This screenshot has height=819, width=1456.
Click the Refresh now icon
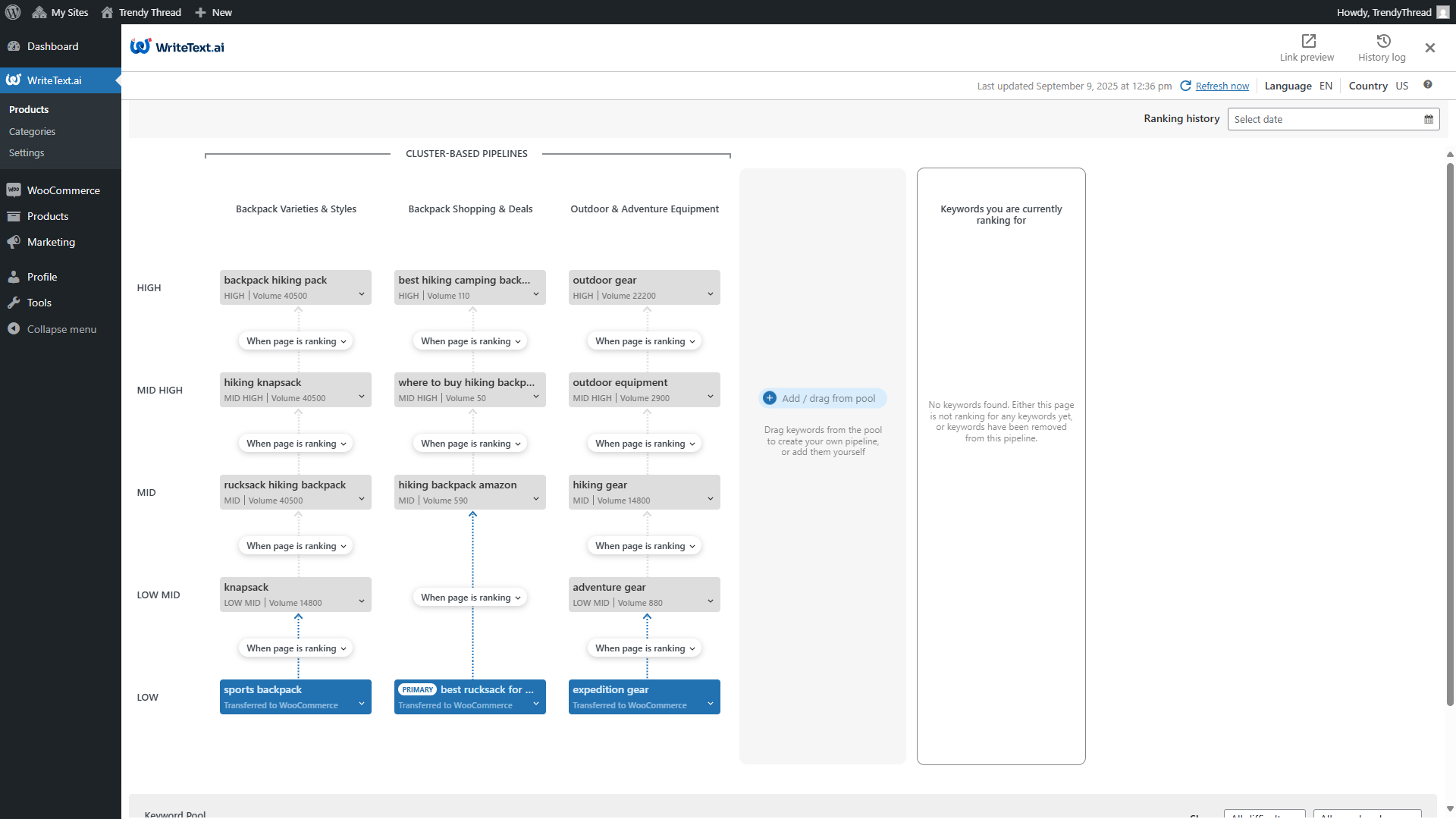[1187, 85]
